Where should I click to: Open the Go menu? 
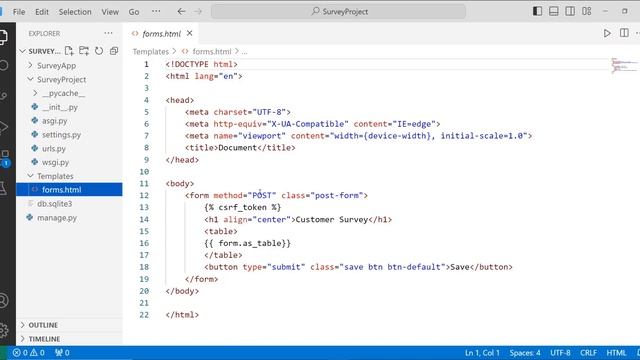click(x=134, y=12)
